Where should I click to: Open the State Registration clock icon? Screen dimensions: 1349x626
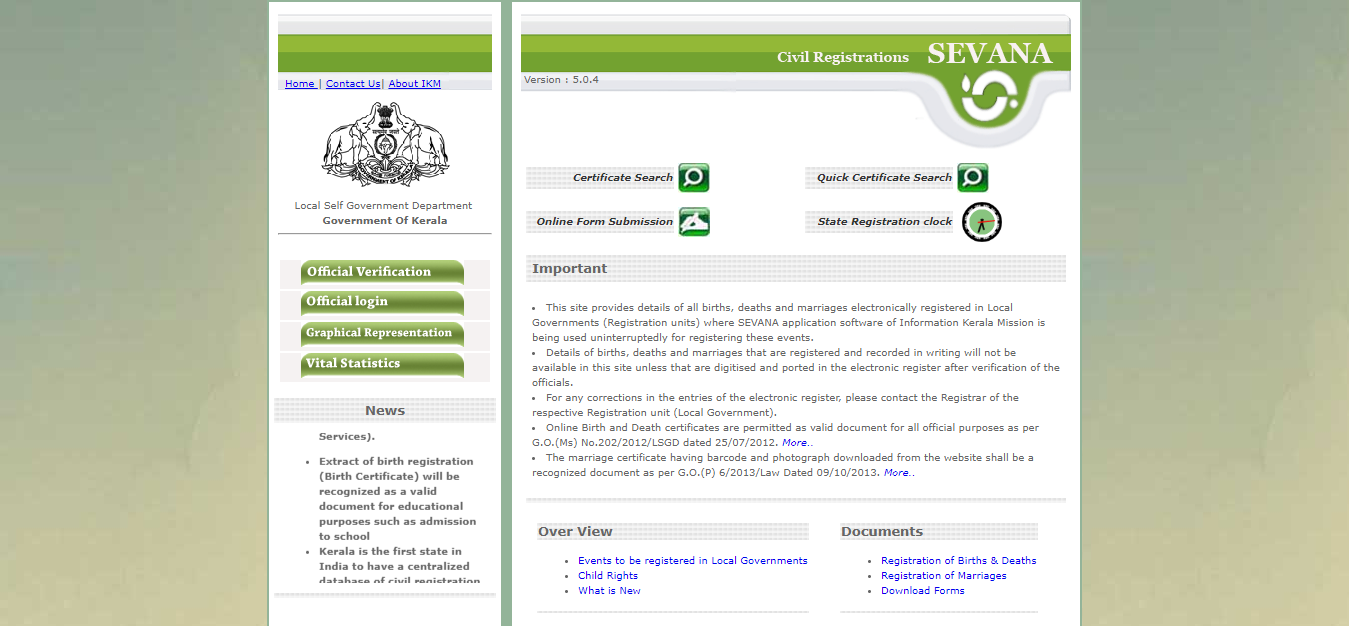[x=982, y=222]
